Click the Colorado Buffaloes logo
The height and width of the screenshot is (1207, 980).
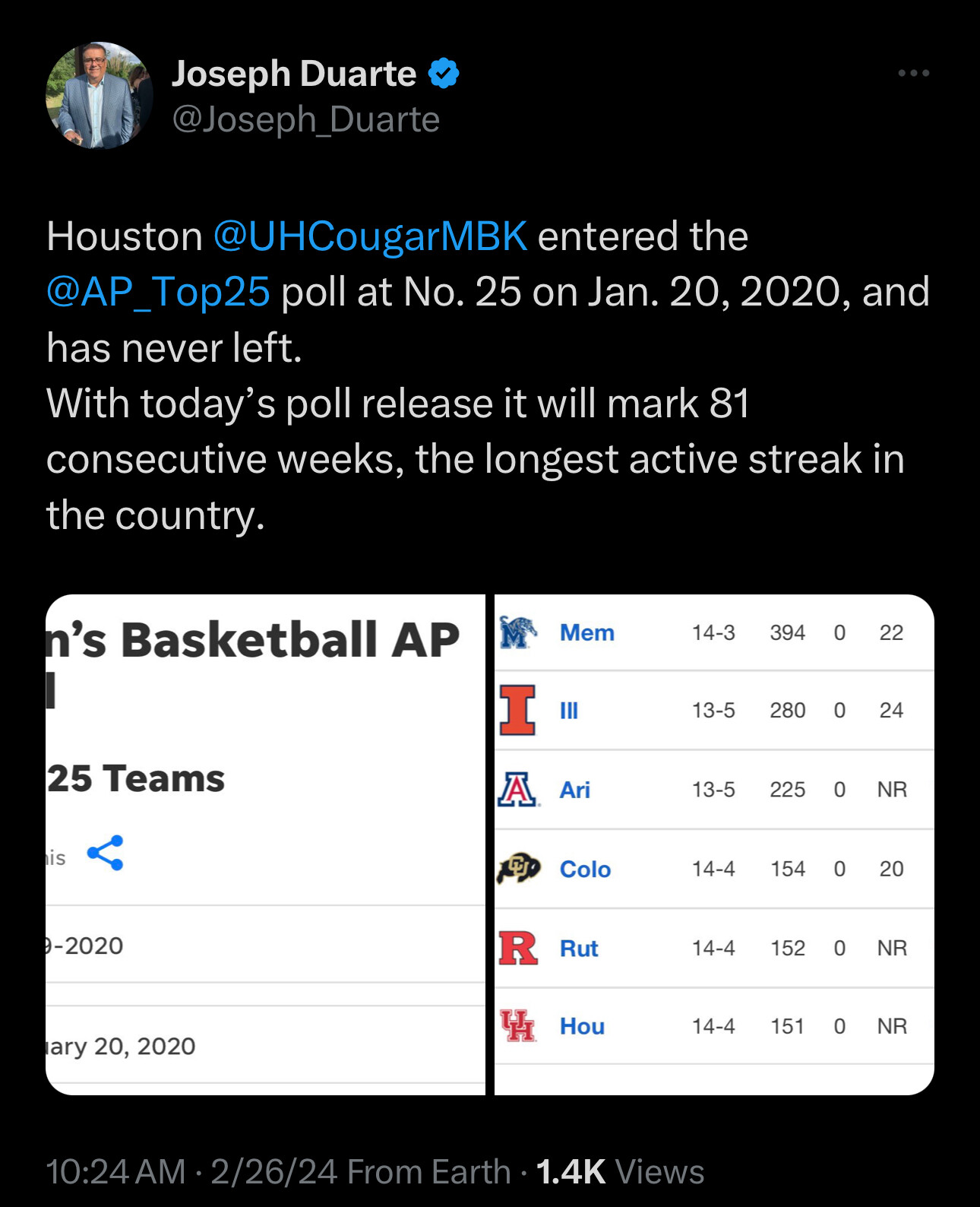coord(518,868)
